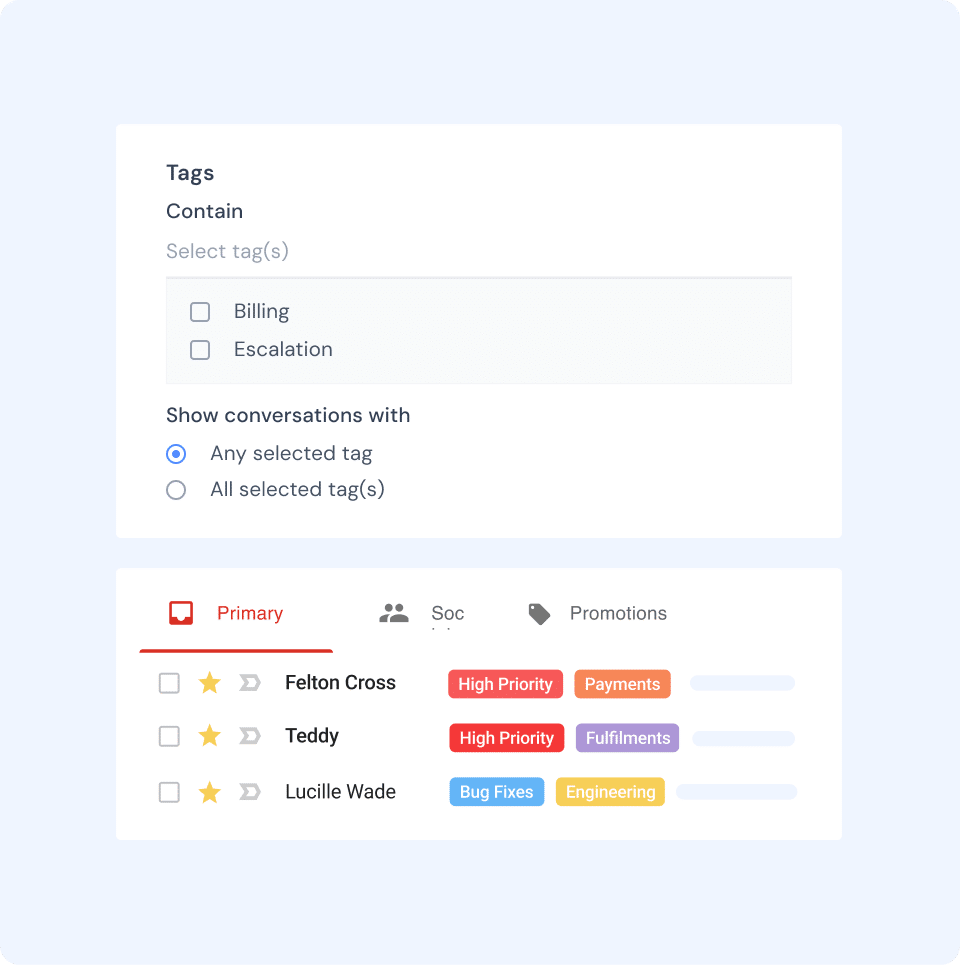Mark Felton Cross as important
The height and width of the screenshot is (965, 960).
pyautogui.click(x=249, y=683)
